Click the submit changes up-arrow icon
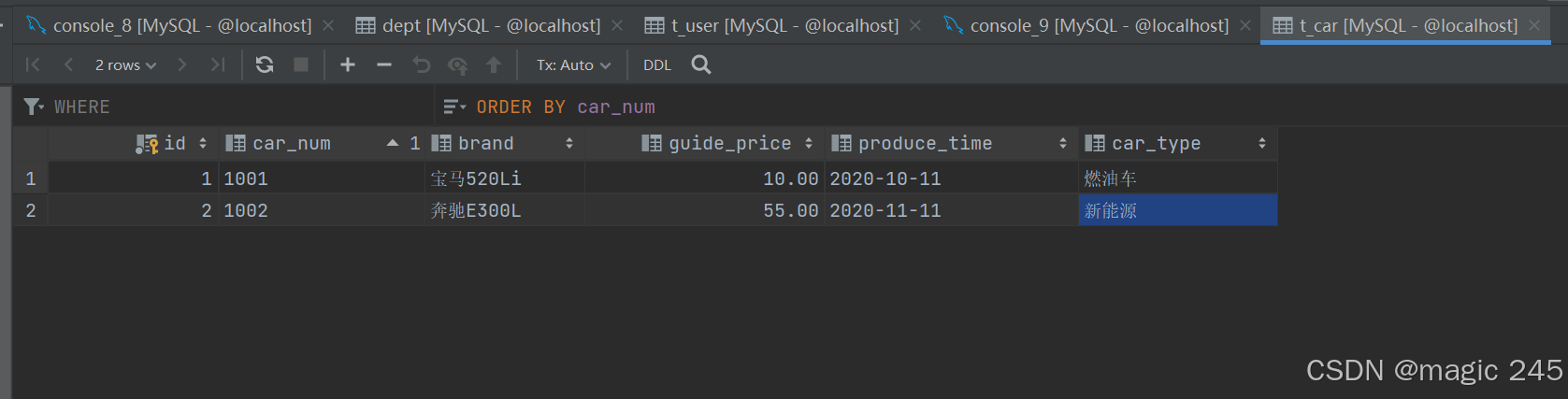 point(494,64)
